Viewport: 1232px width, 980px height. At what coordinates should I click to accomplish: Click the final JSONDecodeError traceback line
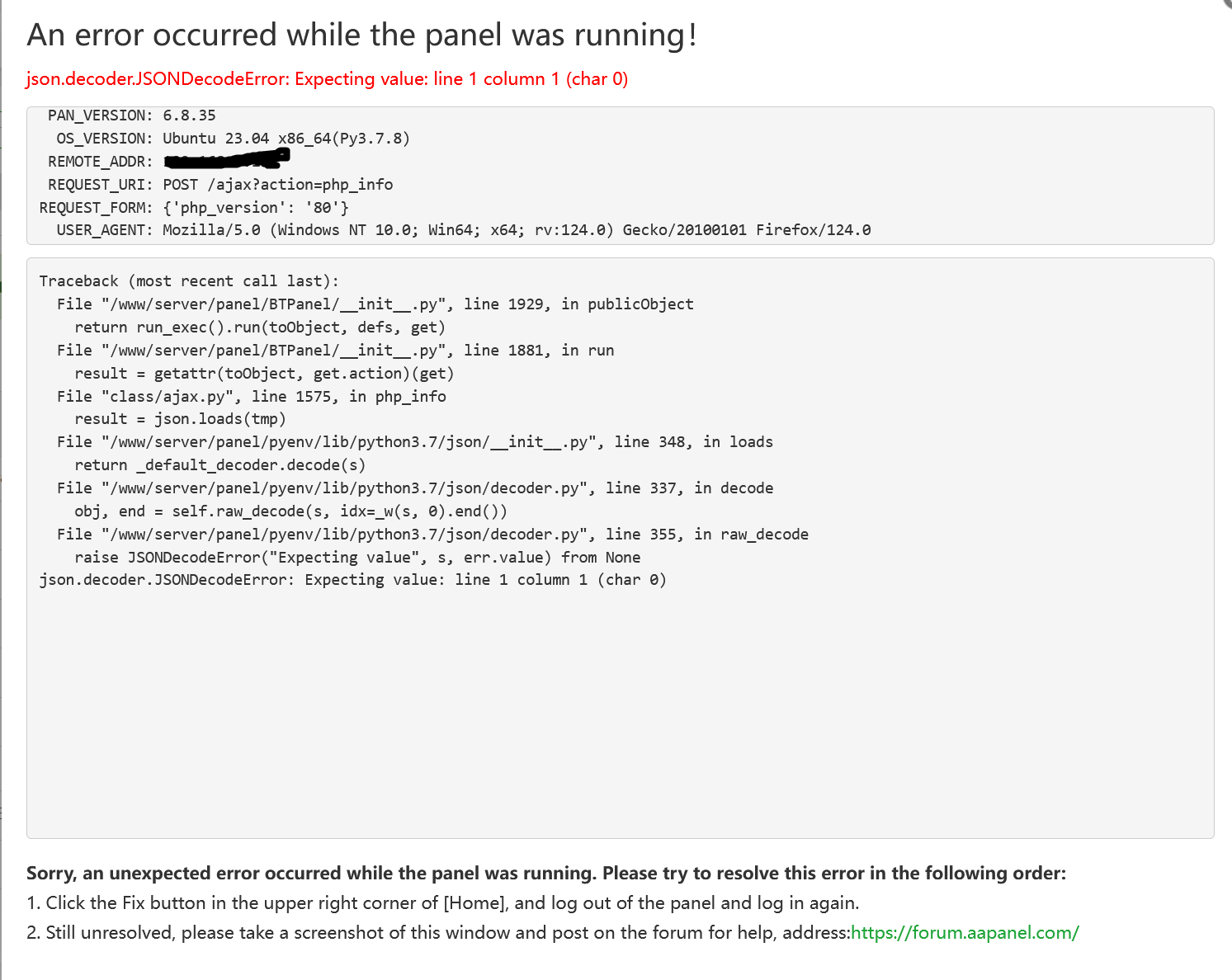coord(352,580)
